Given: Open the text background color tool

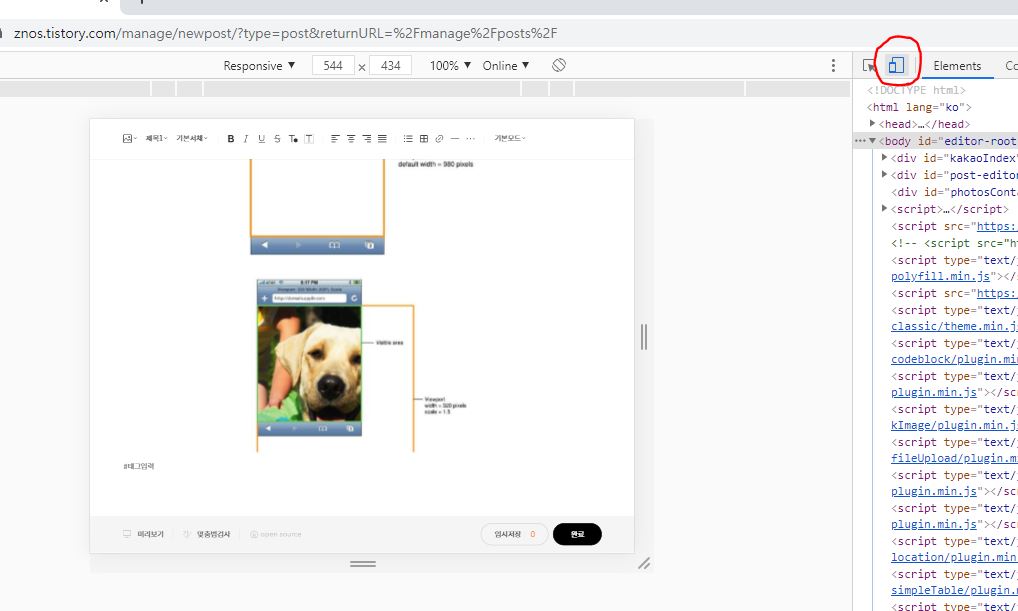Looking at the screenshot, I should [x=309, y=138].
